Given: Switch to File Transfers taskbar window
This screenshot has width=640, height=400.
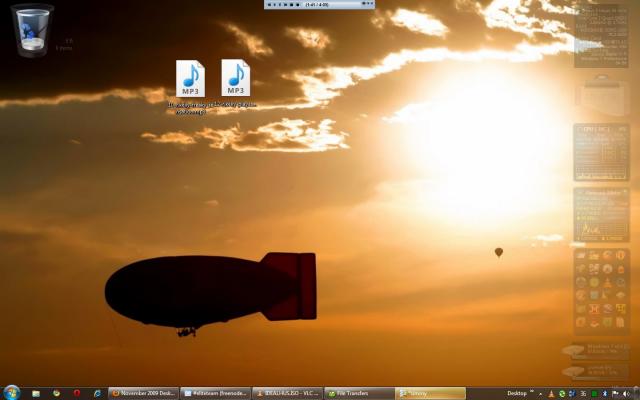Looking at the screenshot, I should coord(359,393).
